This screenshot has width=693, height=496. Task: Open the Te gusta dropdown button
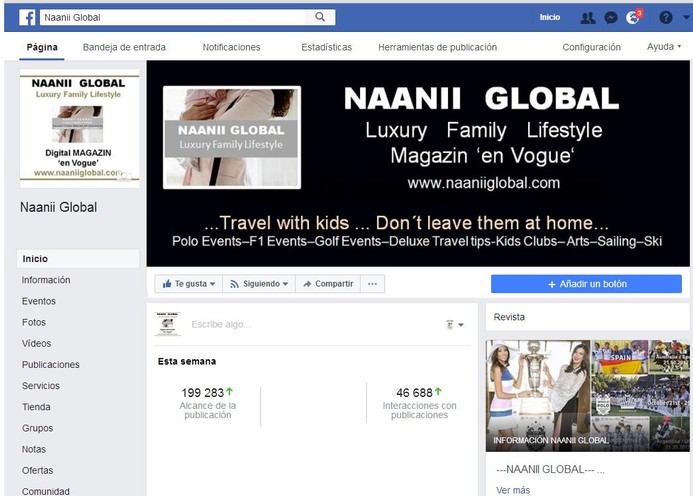pos(189,284)
